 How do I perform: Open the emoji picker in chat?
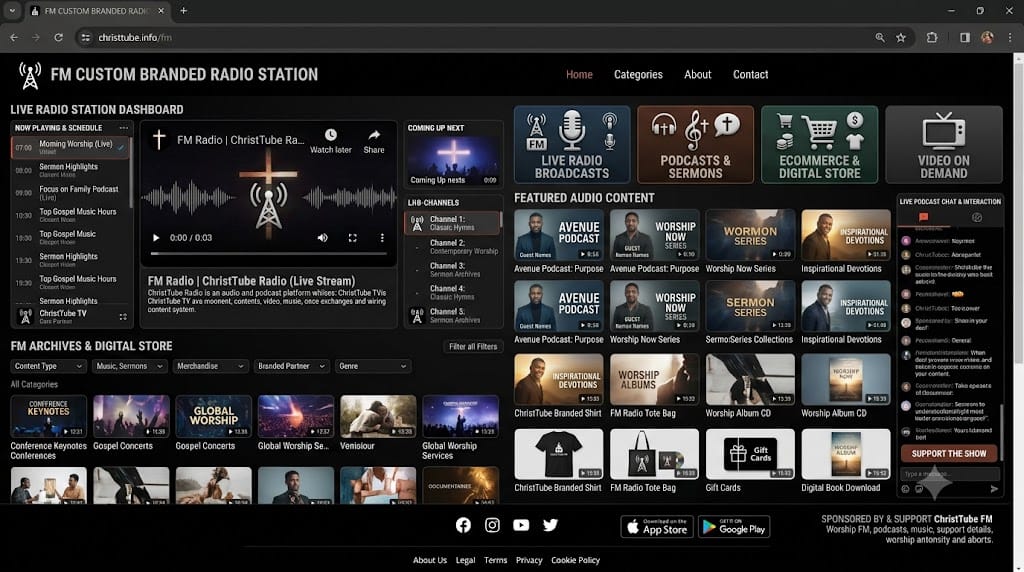pyautogui.click(x=905, y=488)
